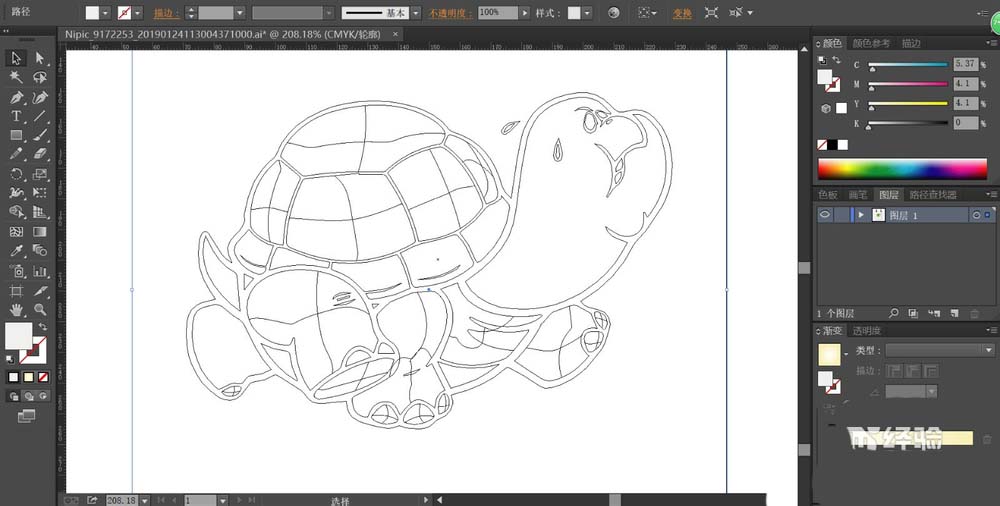This screenshot has height=506, width=1000.
Task: Select the Direct Selection tool
Action: tap(40, 58)
